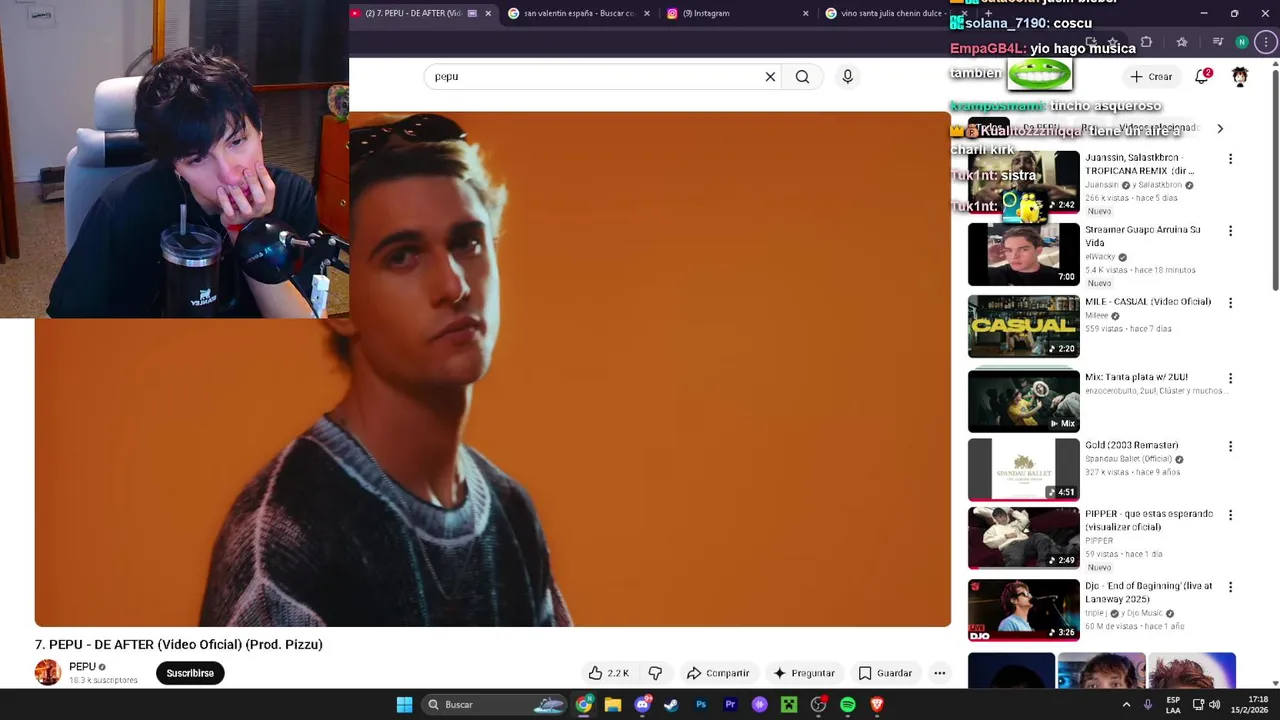Viewport: 1280px width, 720px height.
Task: Open options for Juanssin TROPICANA REMIX video
Action: [1230, 158]
